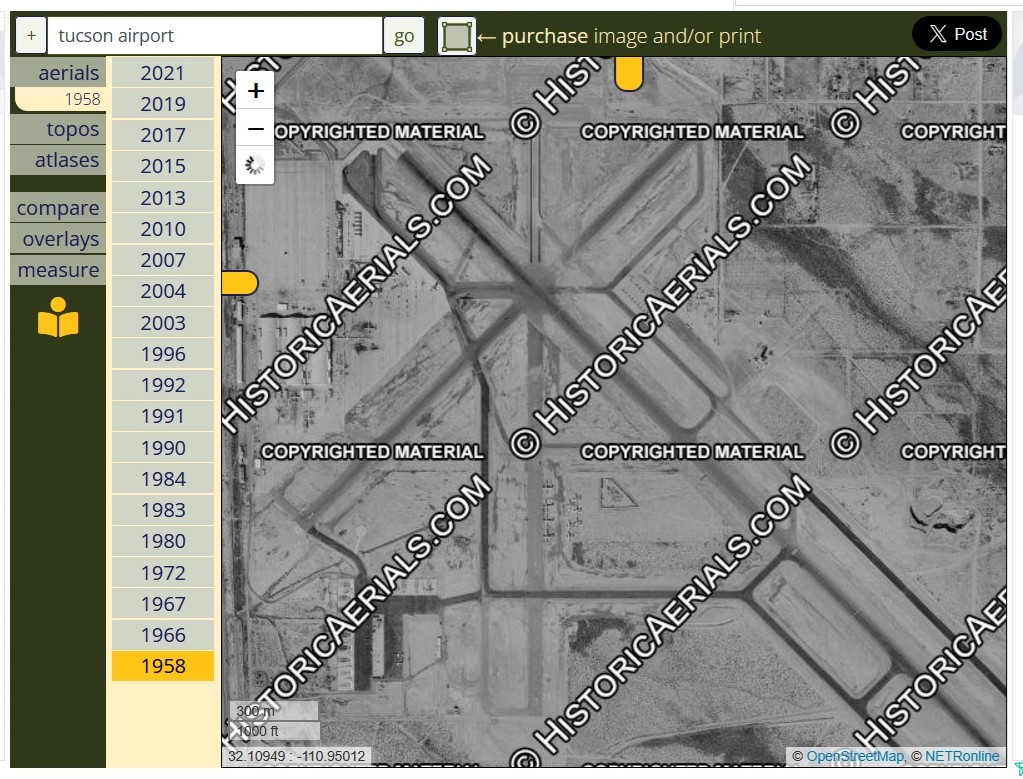Select the 2021 aerial year
The height and width of the screenshot is (779, 1023).
(162, 72)
